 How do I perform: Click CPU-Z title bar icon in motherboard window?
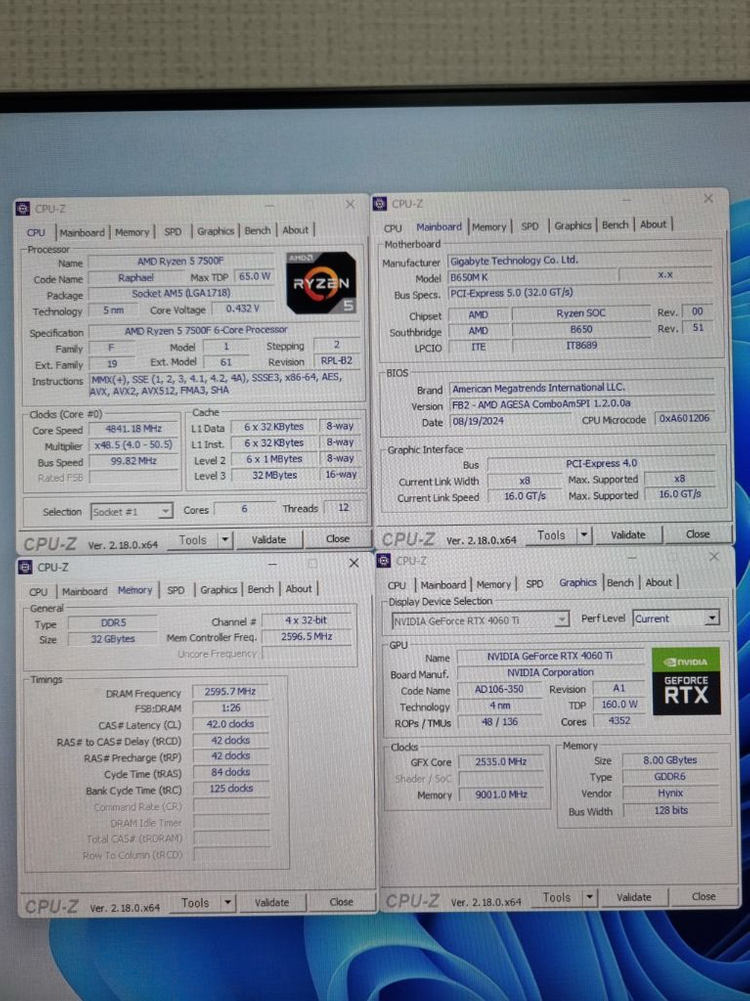[380, 204]
